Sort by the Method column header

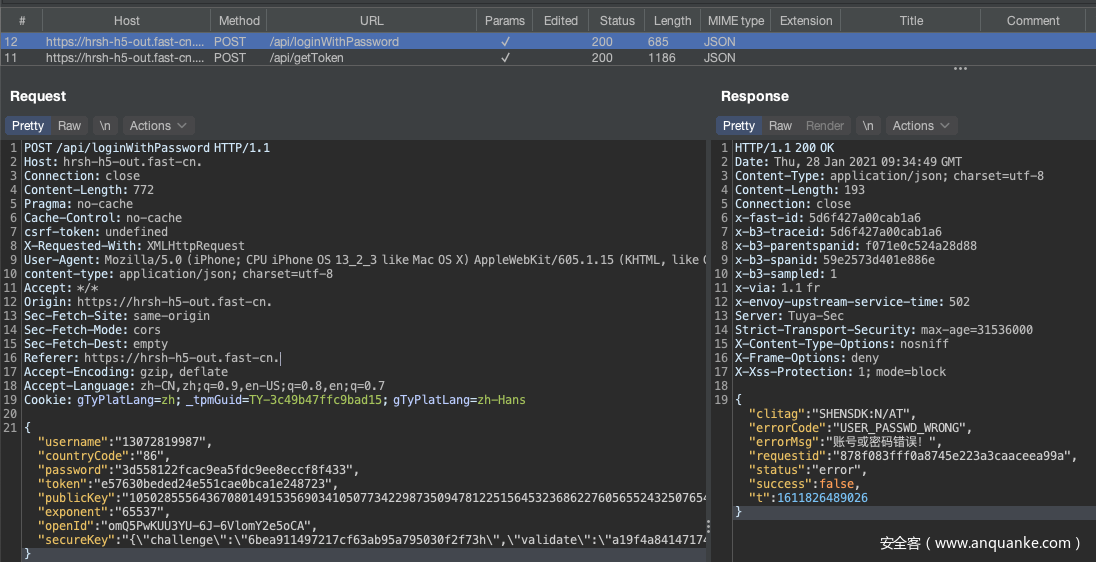(239, 21)
